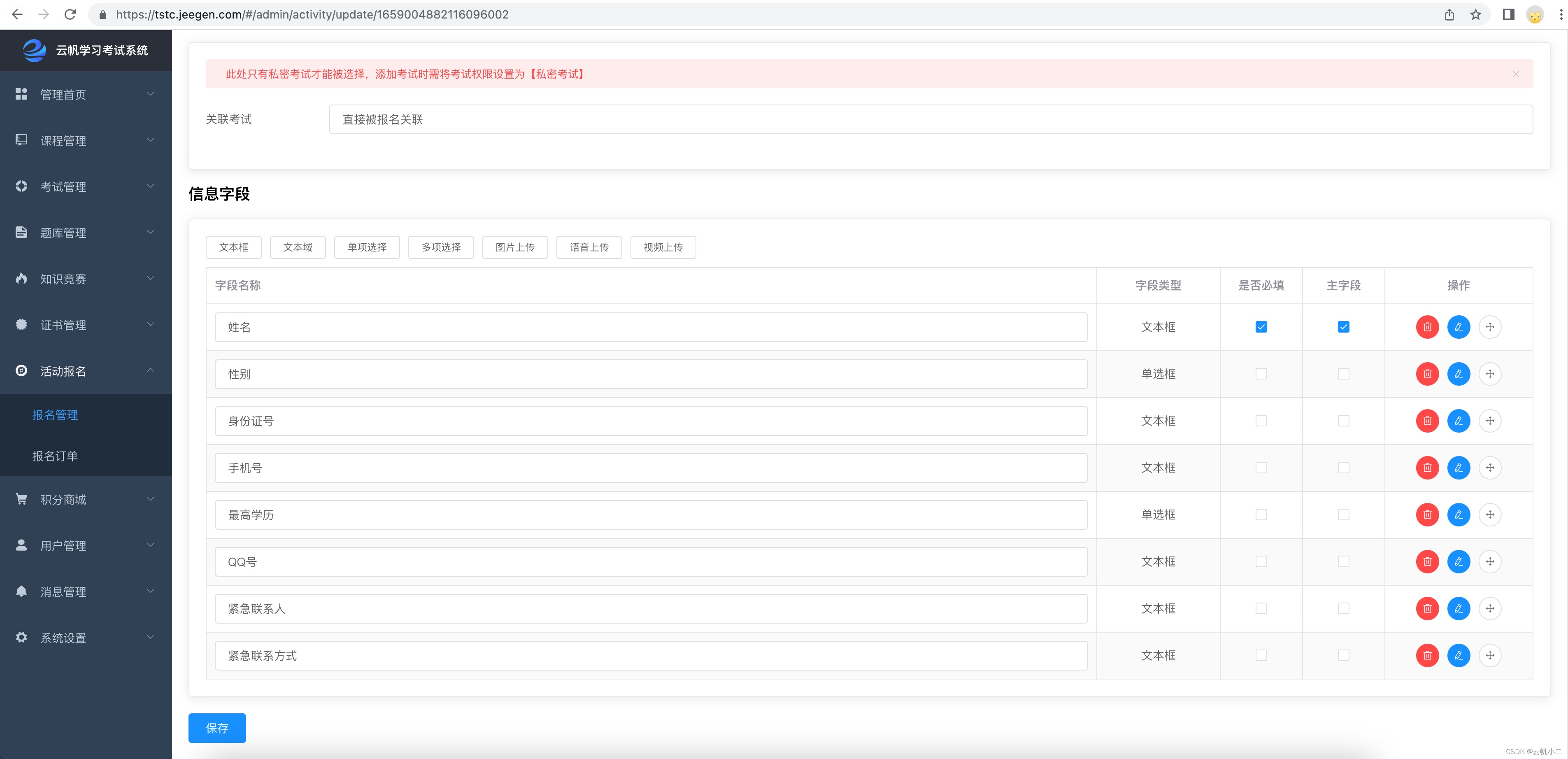Expand 知识竞赛 sidebar menu

pos(86,279)
